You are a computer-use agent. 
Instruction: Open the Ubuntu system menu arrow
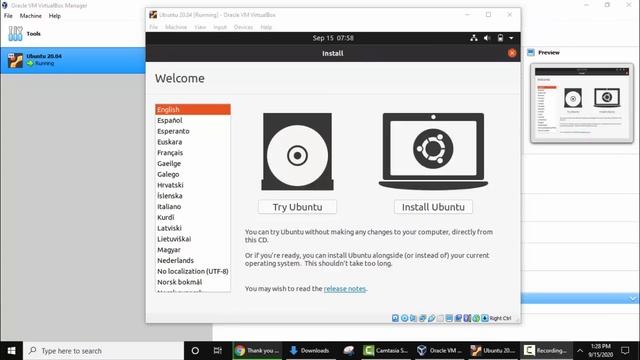tap(511, 38)
